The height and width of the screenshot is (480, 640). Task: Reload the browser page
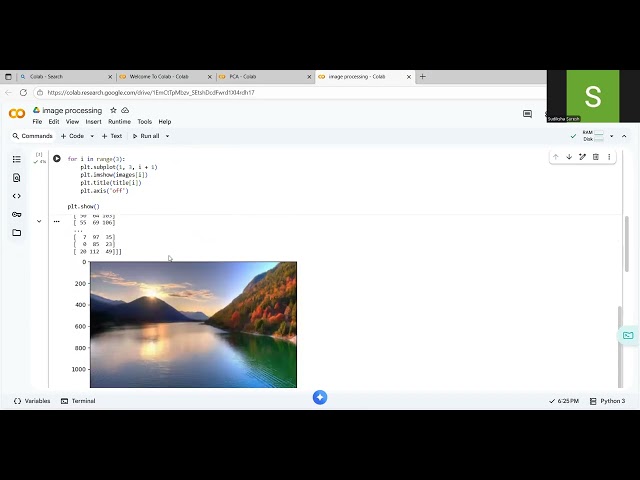coord(23,93)
